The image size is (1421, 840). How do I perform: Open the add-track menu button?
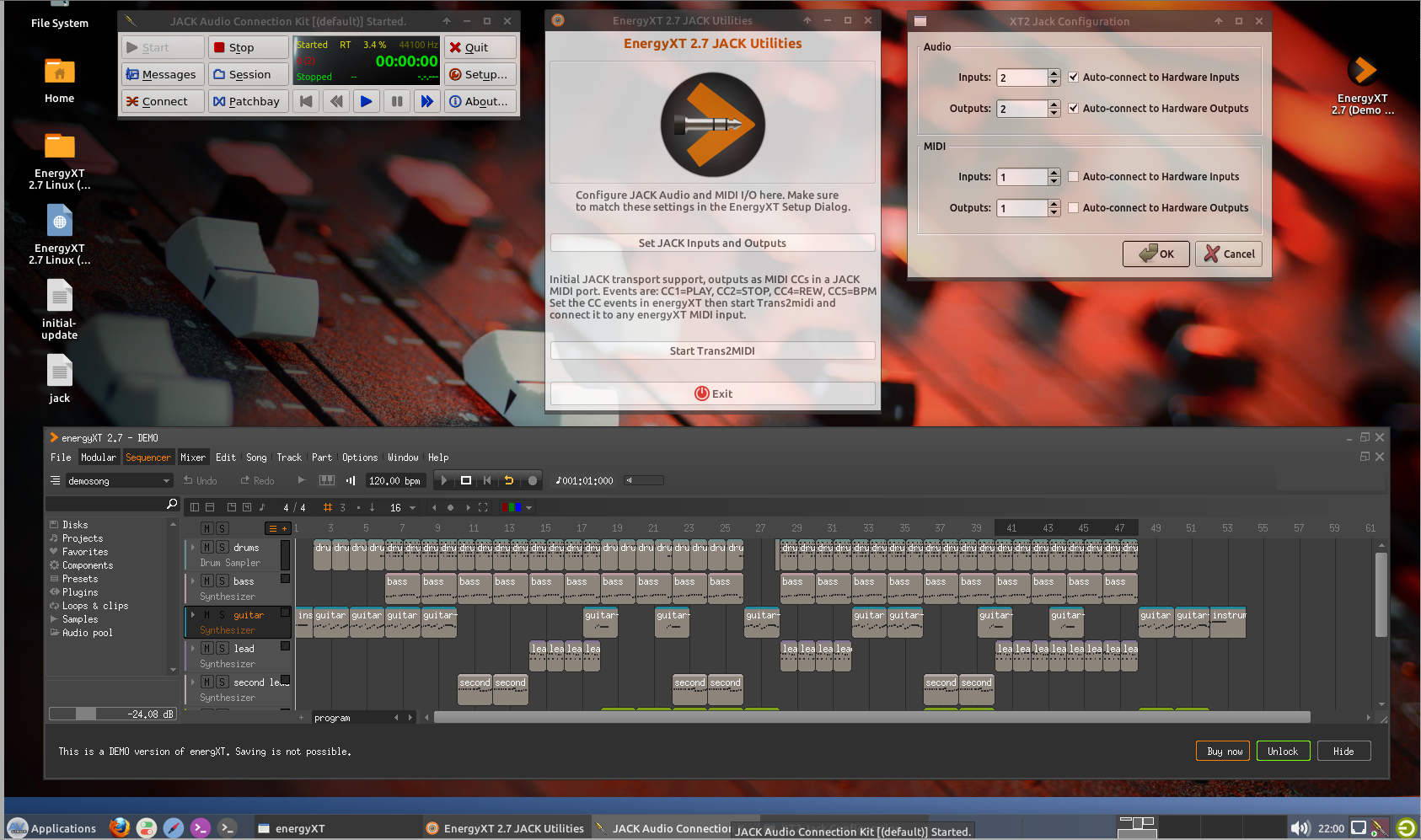277,528
